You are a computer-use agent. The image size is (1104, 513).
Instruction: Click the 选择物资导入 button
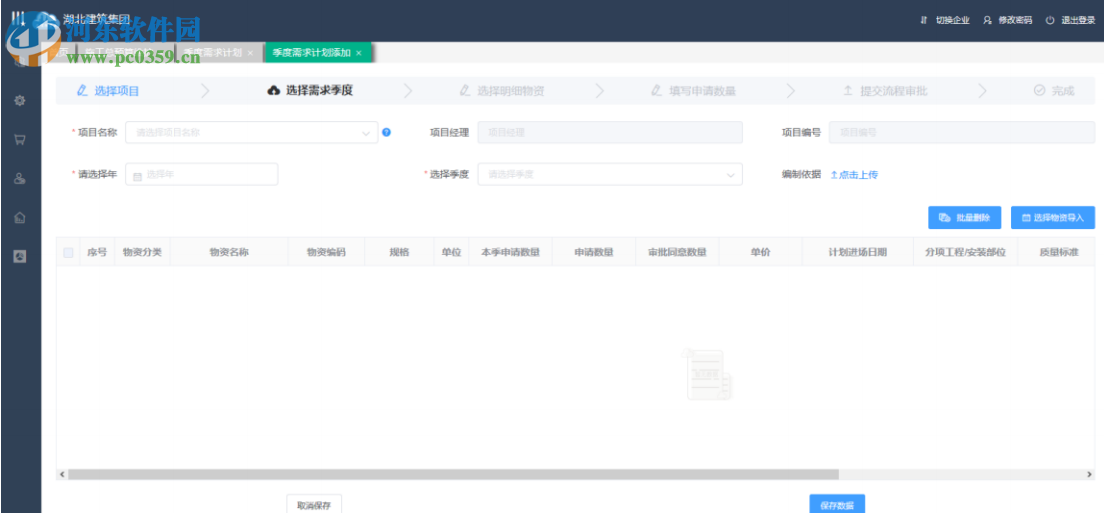(1053, 218)
